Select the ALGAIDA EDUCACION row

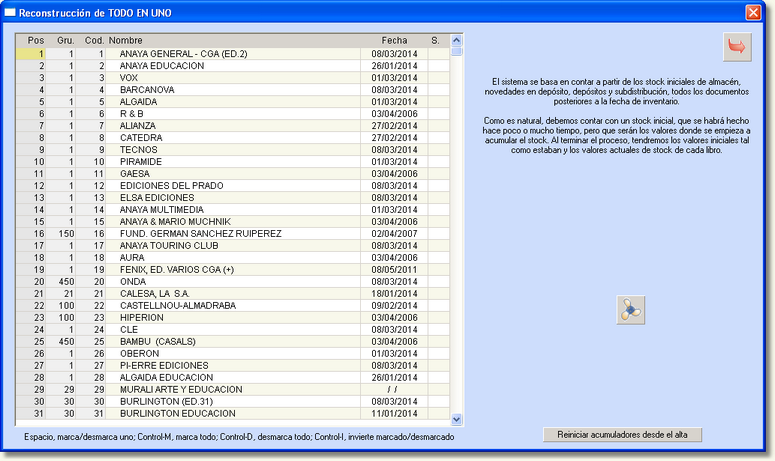[x=233, y=377]
